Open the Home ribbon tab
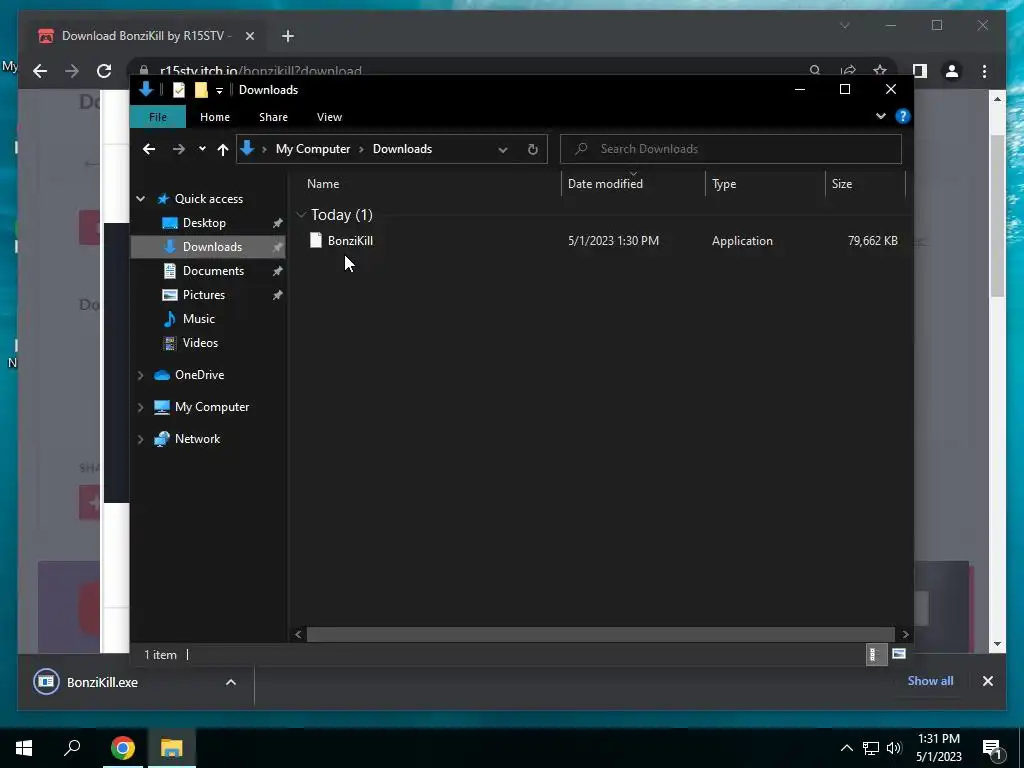 (215, 117)
